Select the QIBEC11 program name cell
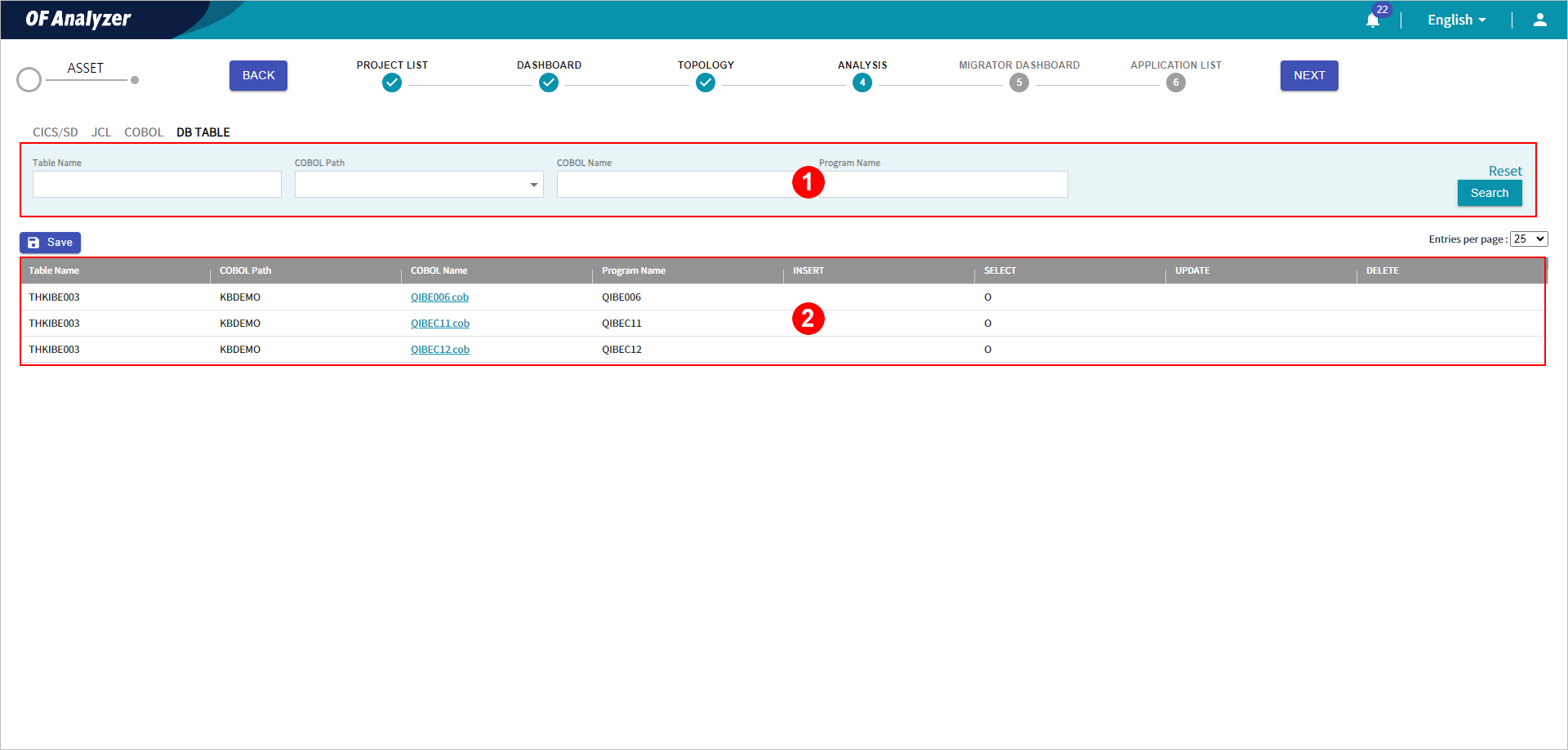1568x750 pixels. point(621,324)
